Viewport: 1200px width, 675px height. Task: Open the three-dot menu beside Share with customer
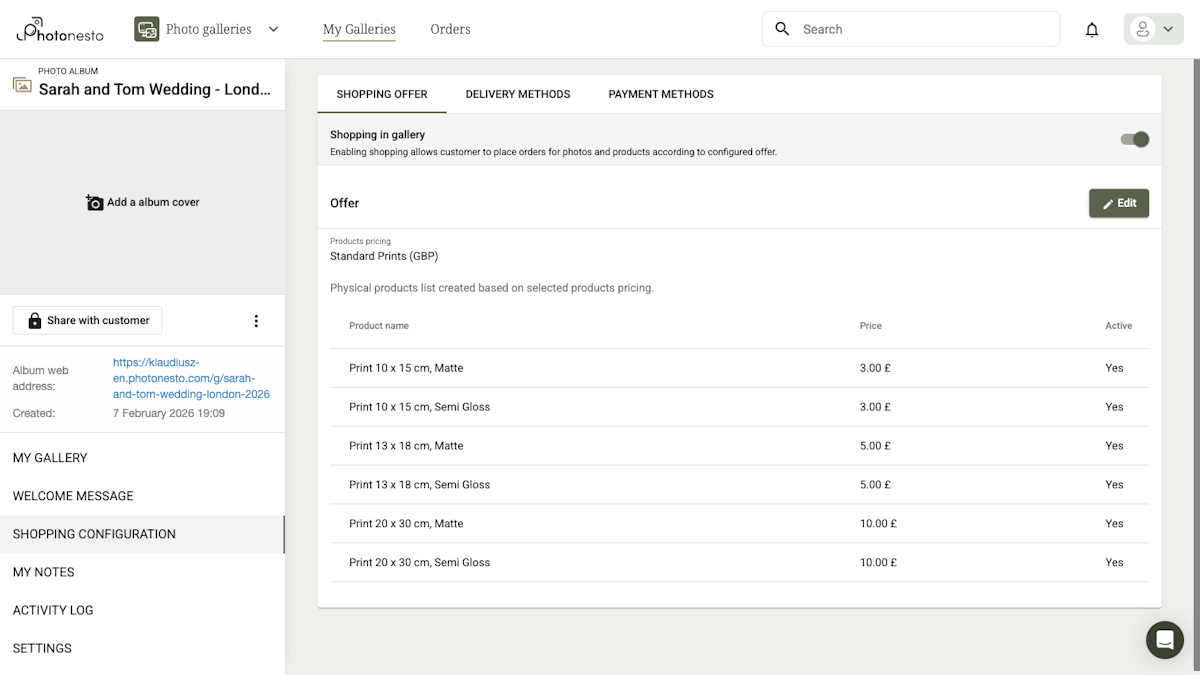pyautogui.click(x=256, y=320)
